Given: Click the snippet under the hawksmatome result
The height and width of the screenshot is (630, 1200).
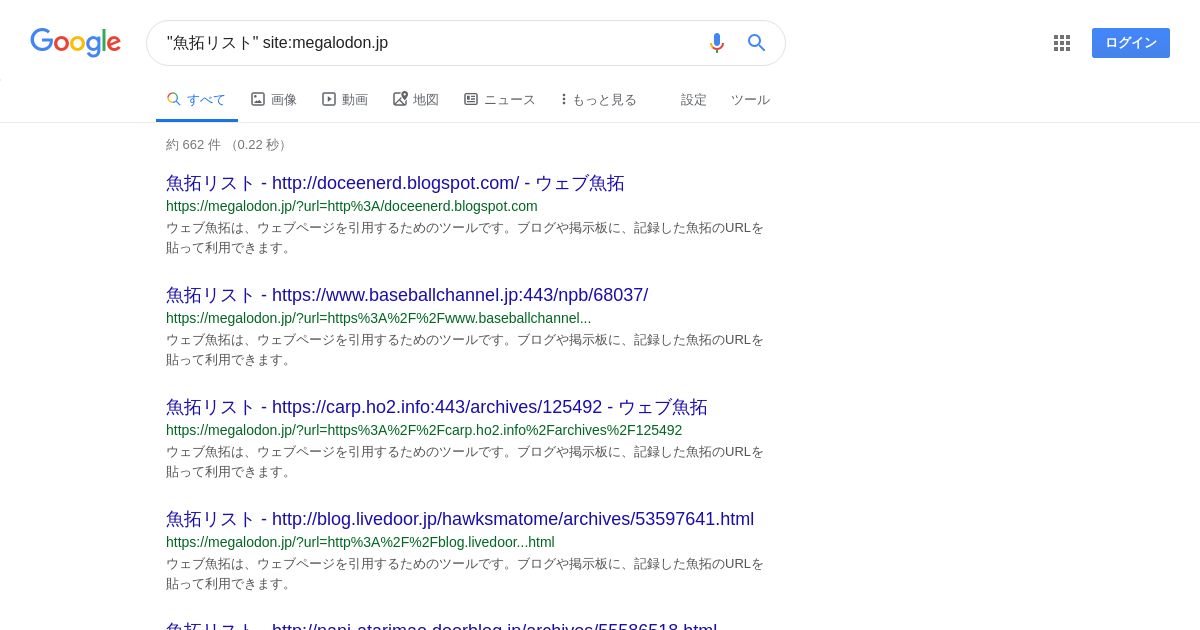Looking at the screenshot, I should 465,574.
